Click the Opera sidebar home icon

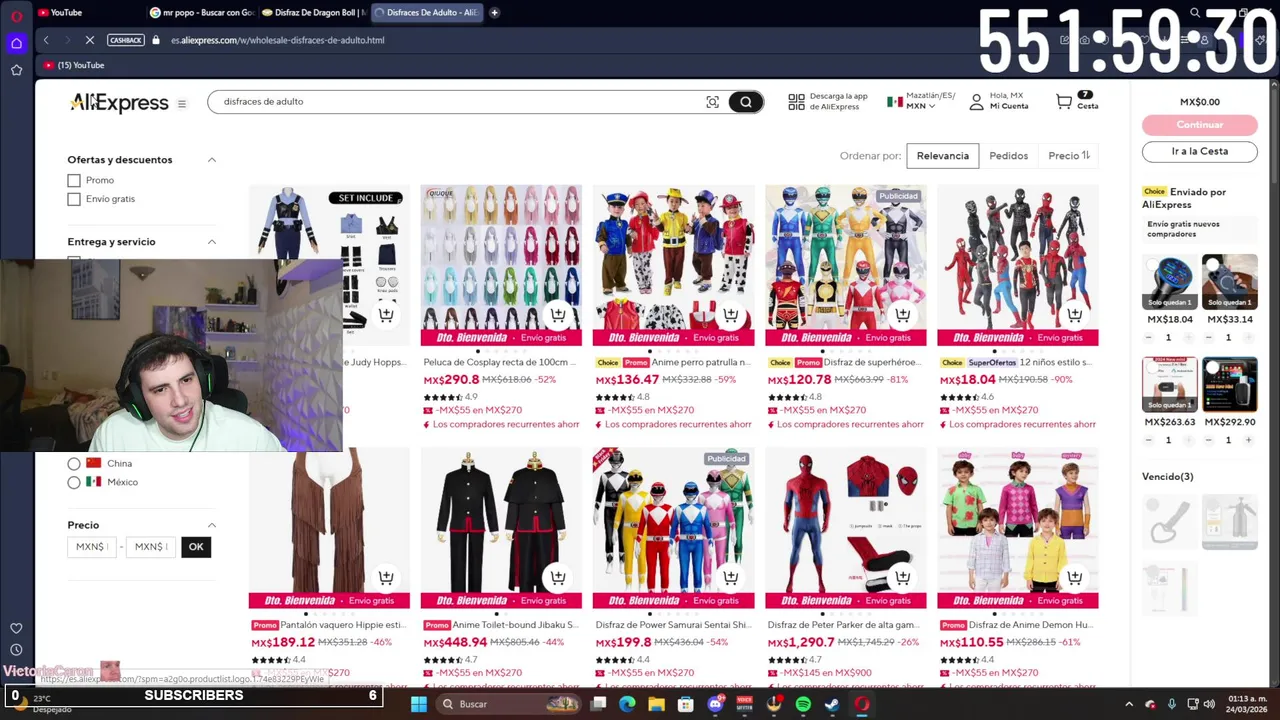16,43
